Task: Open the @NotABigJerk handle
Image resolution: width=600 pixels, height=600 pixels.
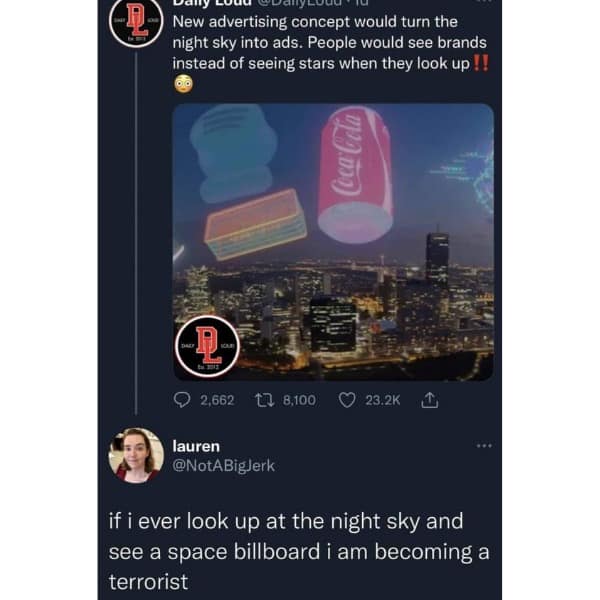Action: tap(223, 466)
